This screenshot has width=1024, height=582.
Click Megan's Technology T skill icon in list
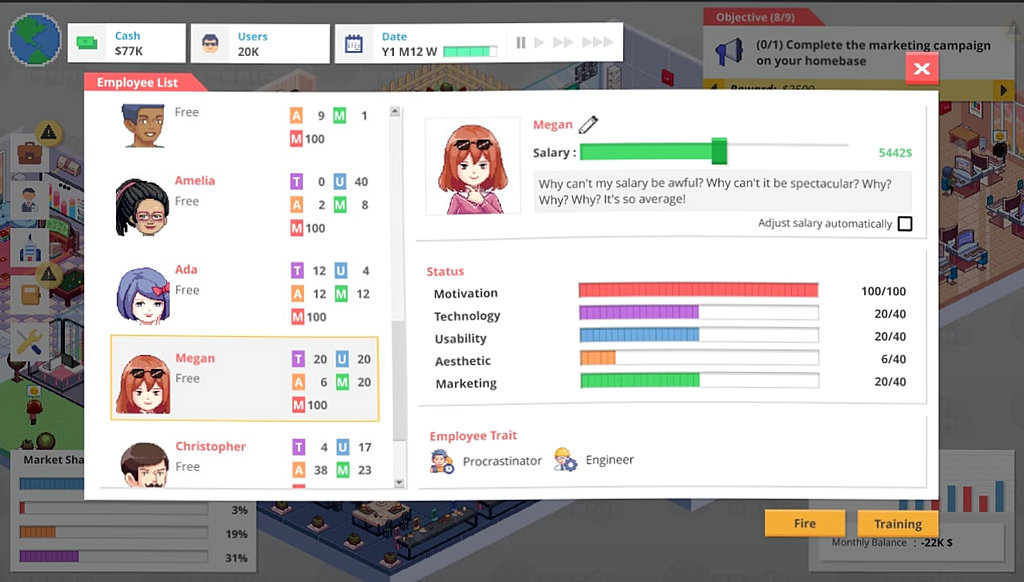[298, 359]
